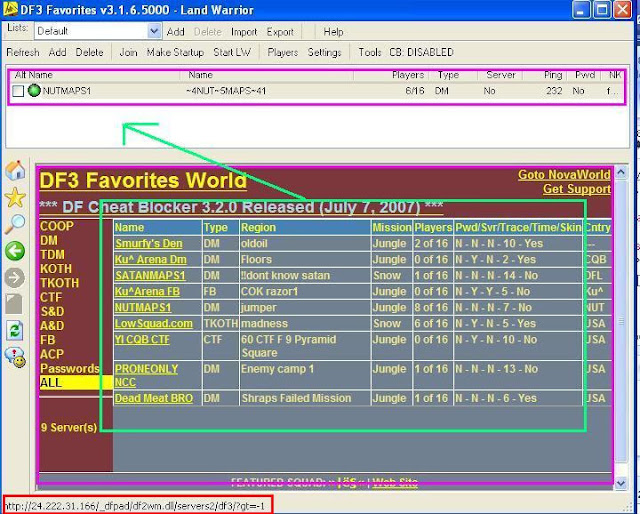Filter servers by CTF game type
Image resolution: width=640 pixels, height=514 pixels.
[51, 298]
